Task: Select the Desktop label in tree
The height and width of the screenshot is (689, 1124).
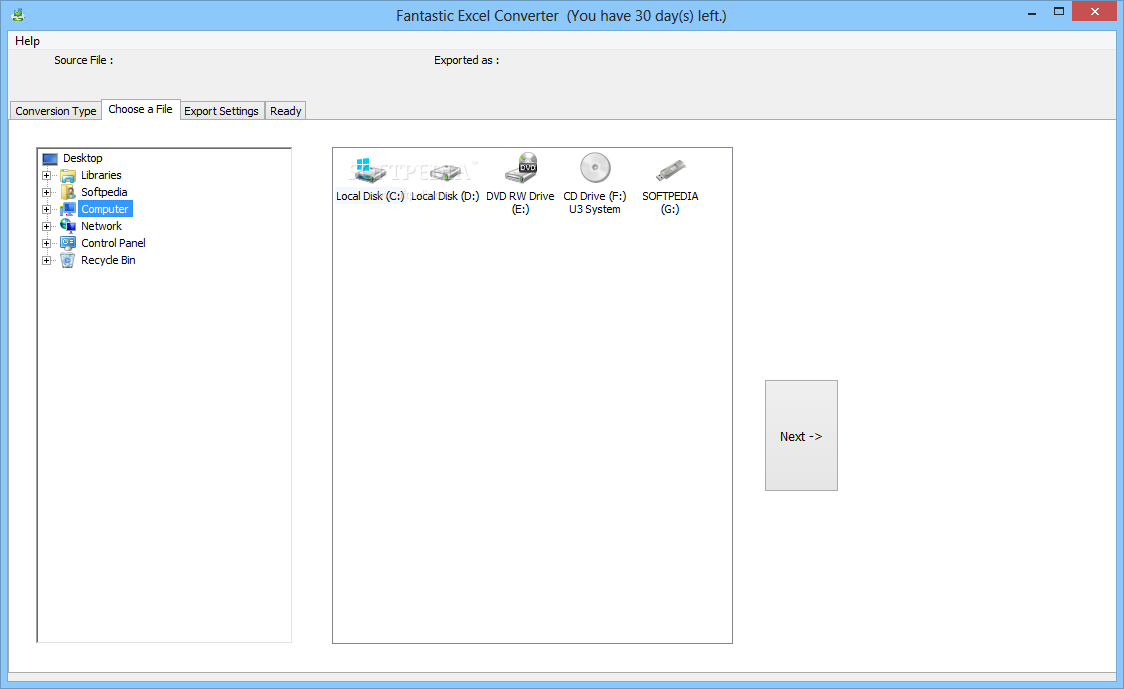Action: (x=82, y=158)
